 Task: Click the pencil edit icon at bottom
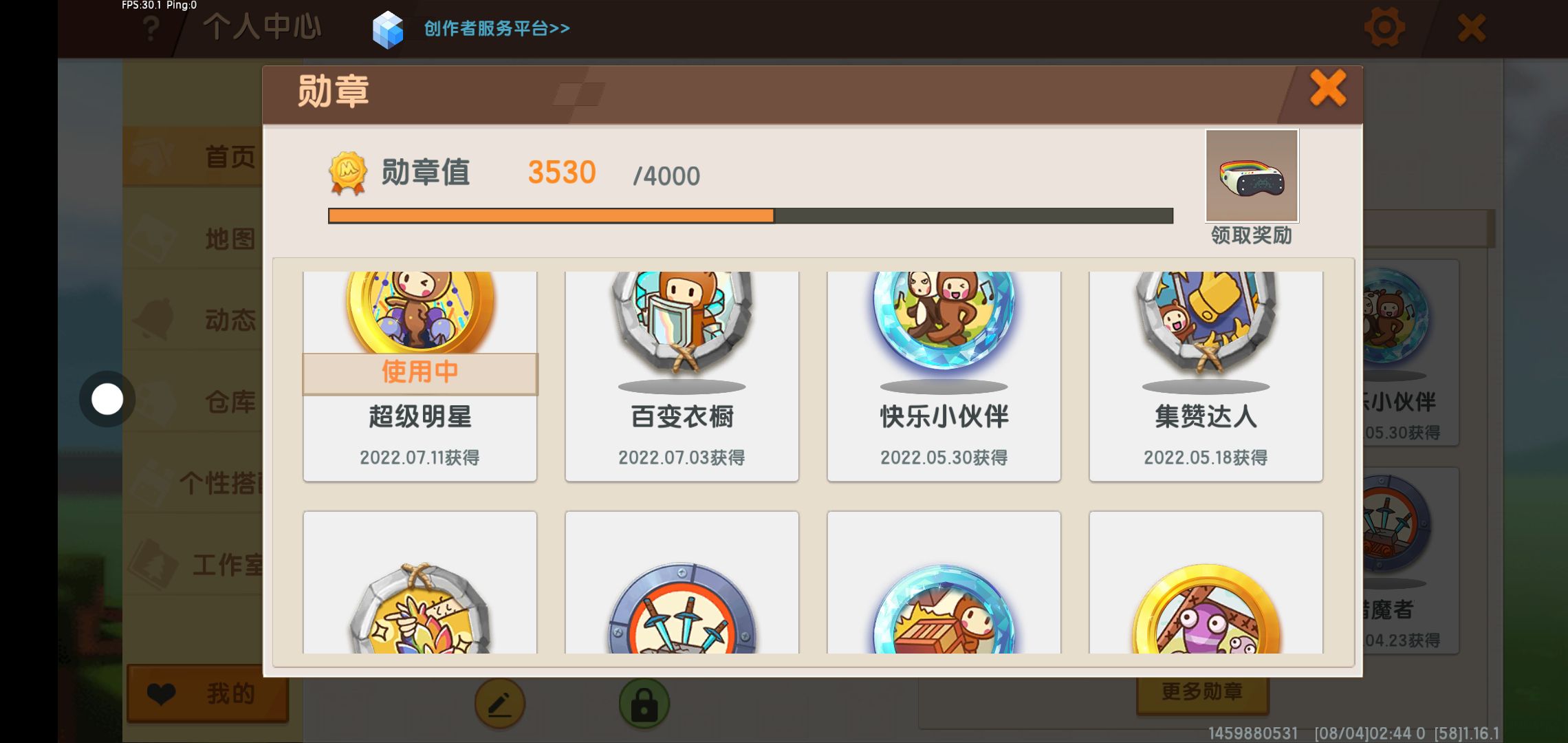pos(500,704)
